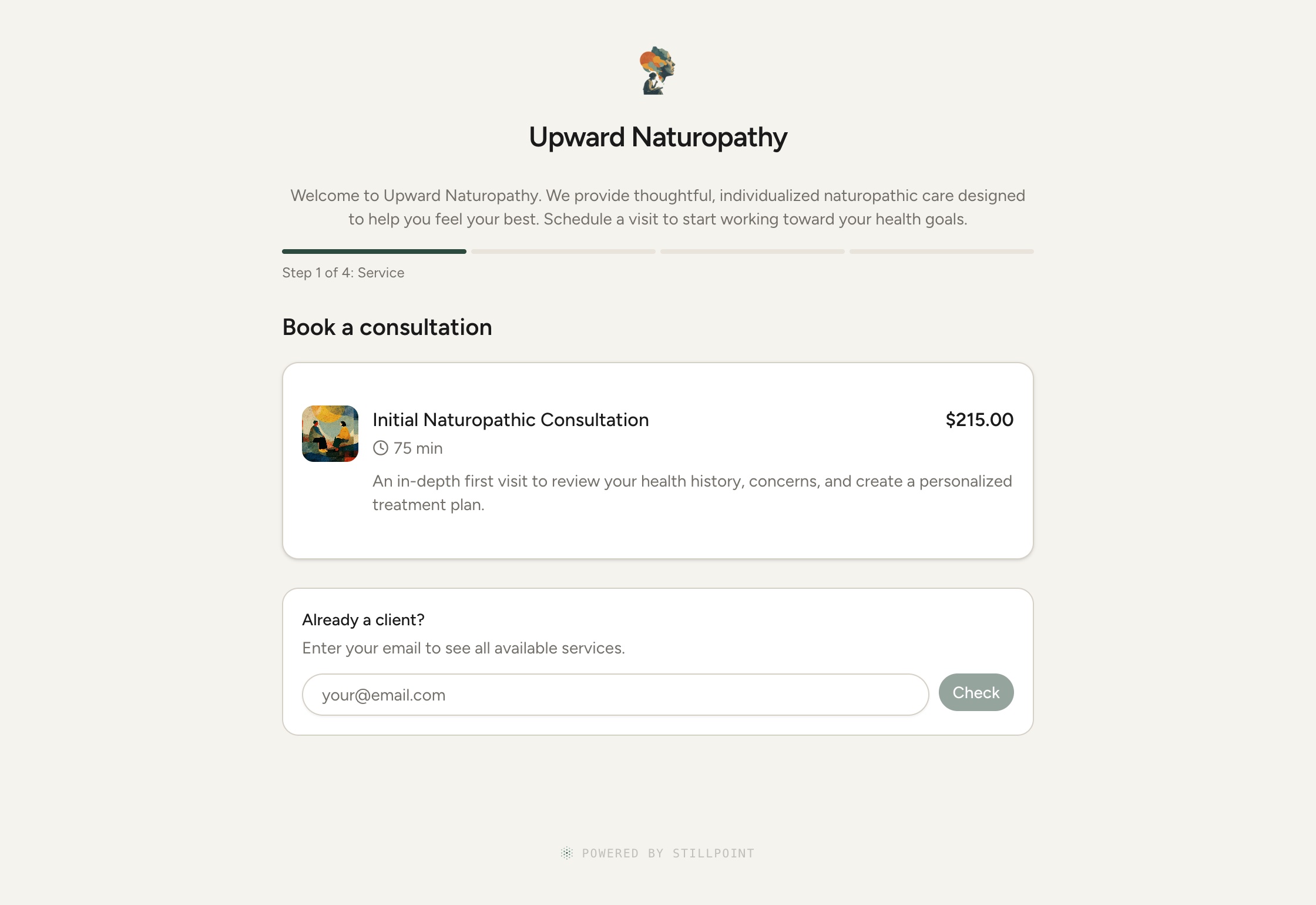1316x905 pixels.
Task: Click the "Book a consultation" heading
Action: pyautogui.click(x=387, y=327)
